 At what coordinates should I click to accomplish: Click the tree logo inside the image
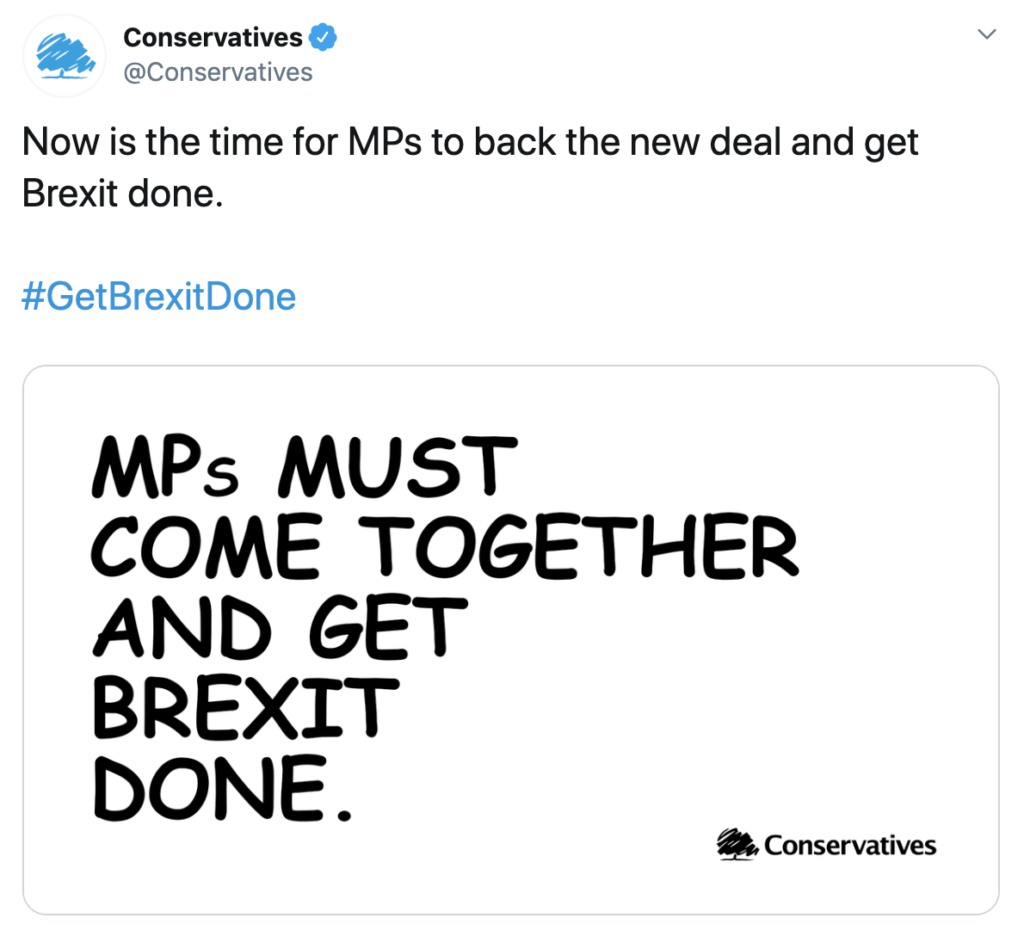(x=738, y=844)
